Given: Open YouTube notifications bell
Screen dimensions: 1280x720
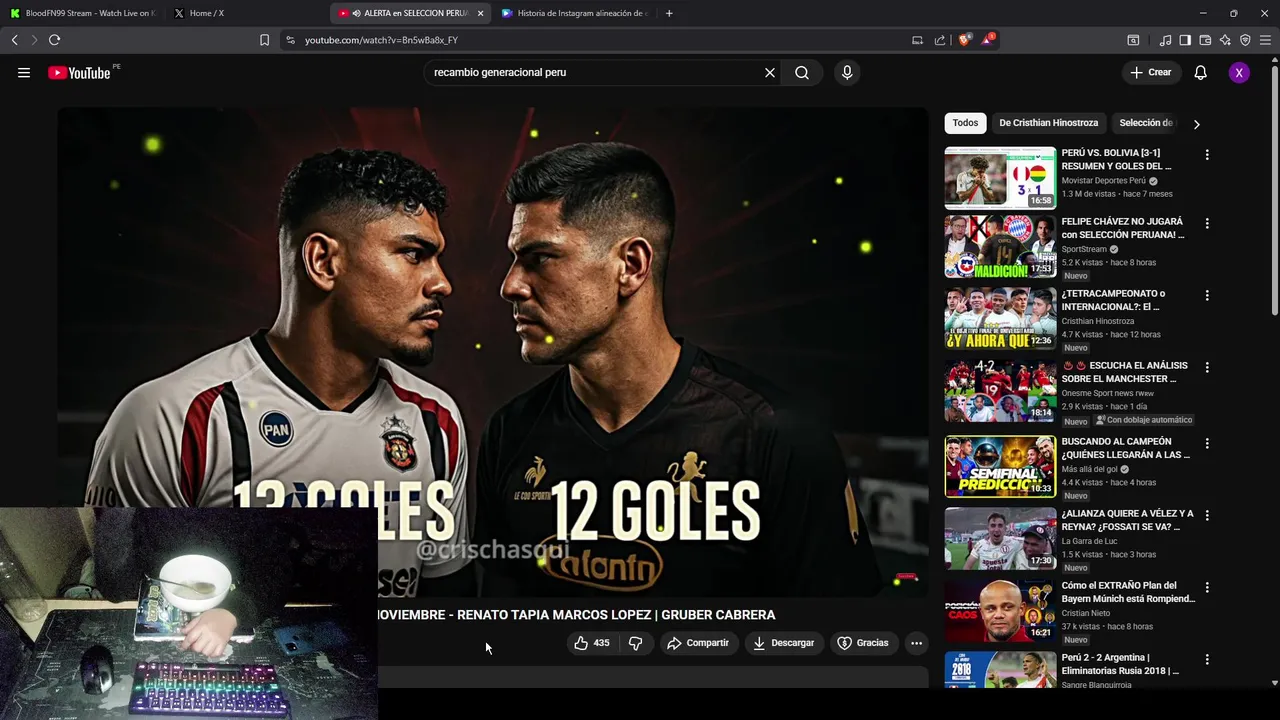Looking at the screenshot, I should click(1200, 72).
